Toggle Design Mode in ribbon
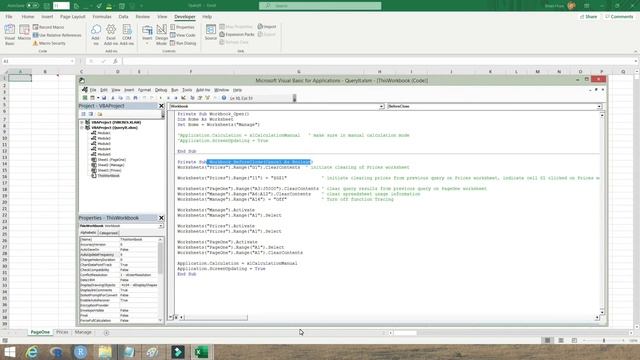This screenshot has height=360, width=640. click(x=162, y=35)
